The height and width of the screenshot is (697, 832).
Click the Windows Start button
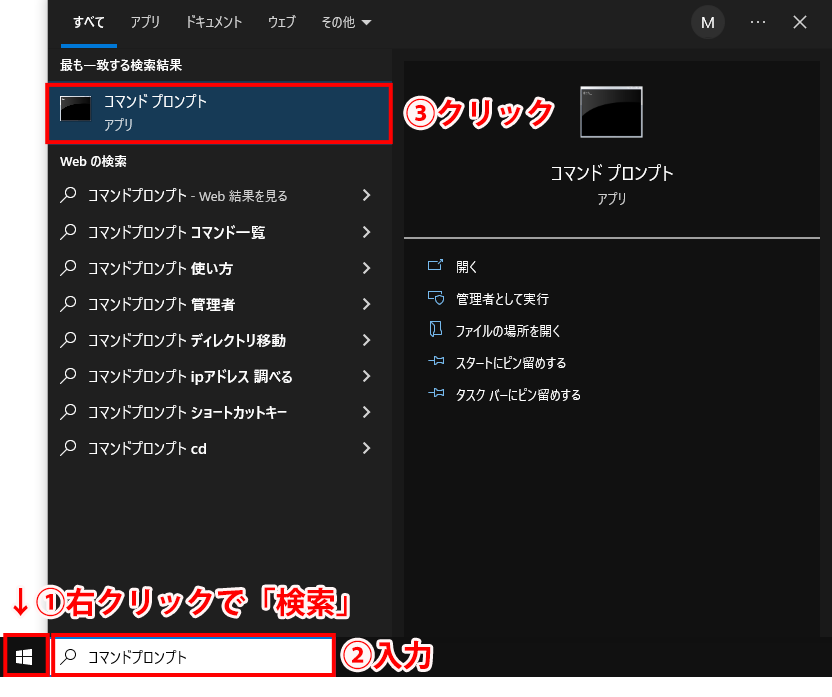(25, 657)
